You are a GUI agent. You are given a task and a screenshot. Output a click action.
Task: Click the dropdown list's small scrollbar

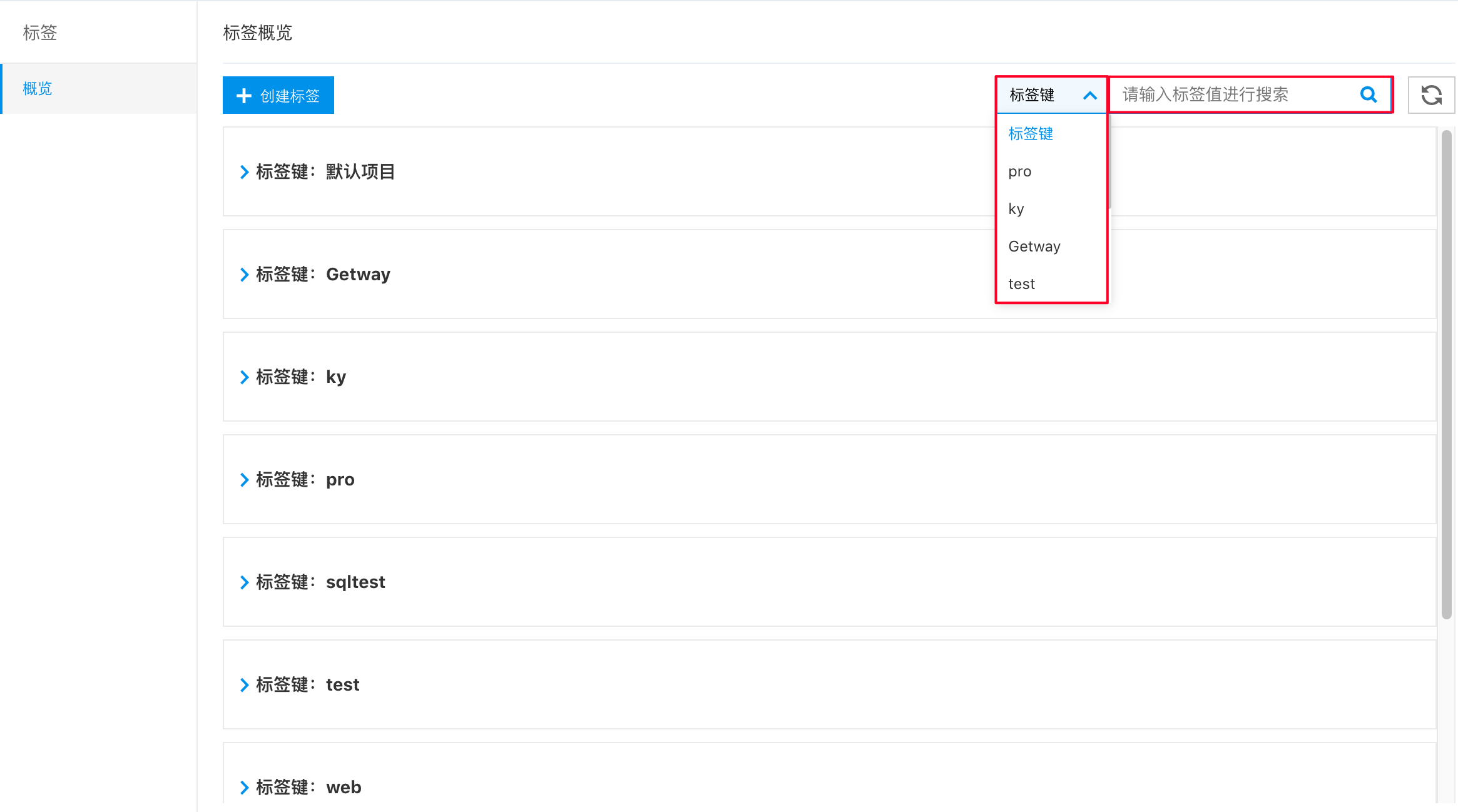coord(1109,161)
